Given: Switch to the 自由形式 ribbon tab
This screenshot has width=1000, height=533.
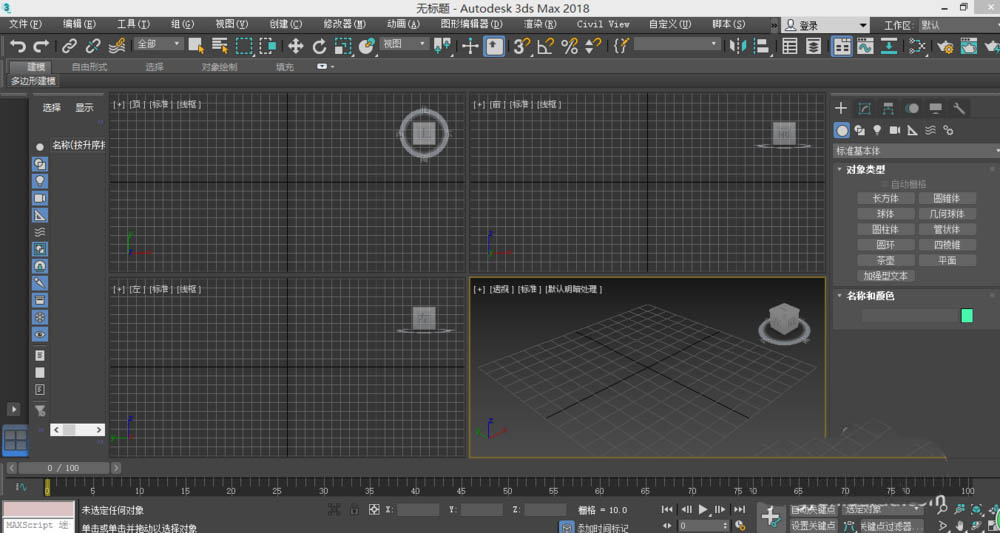Looking at the screenshot, I should click(x=89, y=67).
